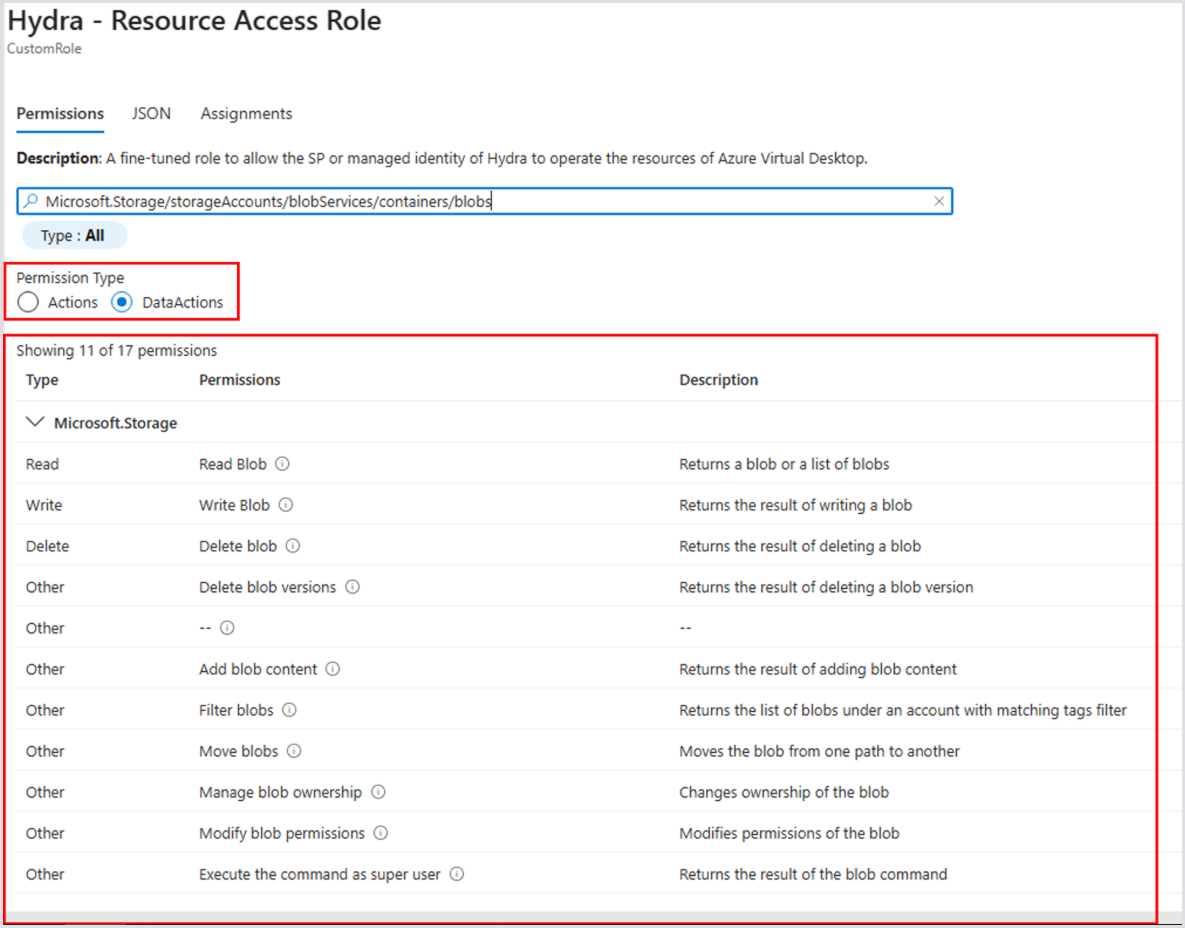Click the Permission Type label
This screenshot has height=928, width=1185.
pyautogui.click(x=70, y=278)
